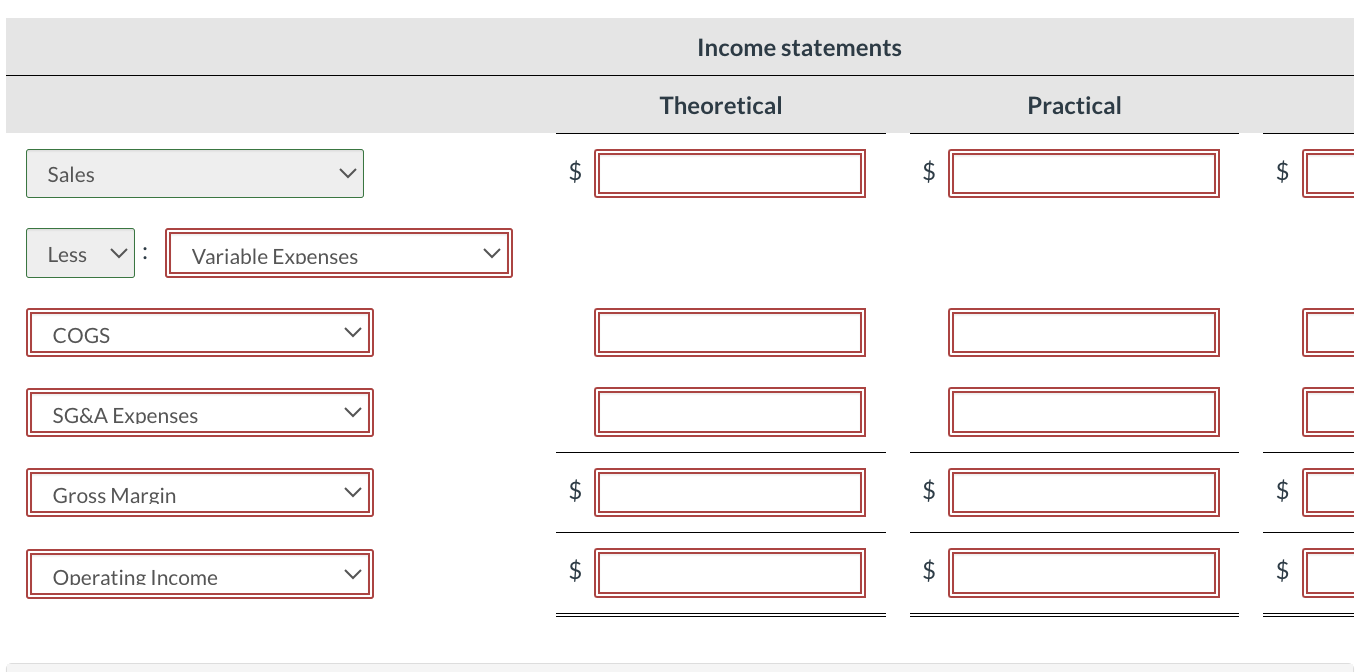Viewport: 1356px width, 672px height.
Task: Open the Sales dropdown
Action: pyautogui.click(x=195, y=174)
